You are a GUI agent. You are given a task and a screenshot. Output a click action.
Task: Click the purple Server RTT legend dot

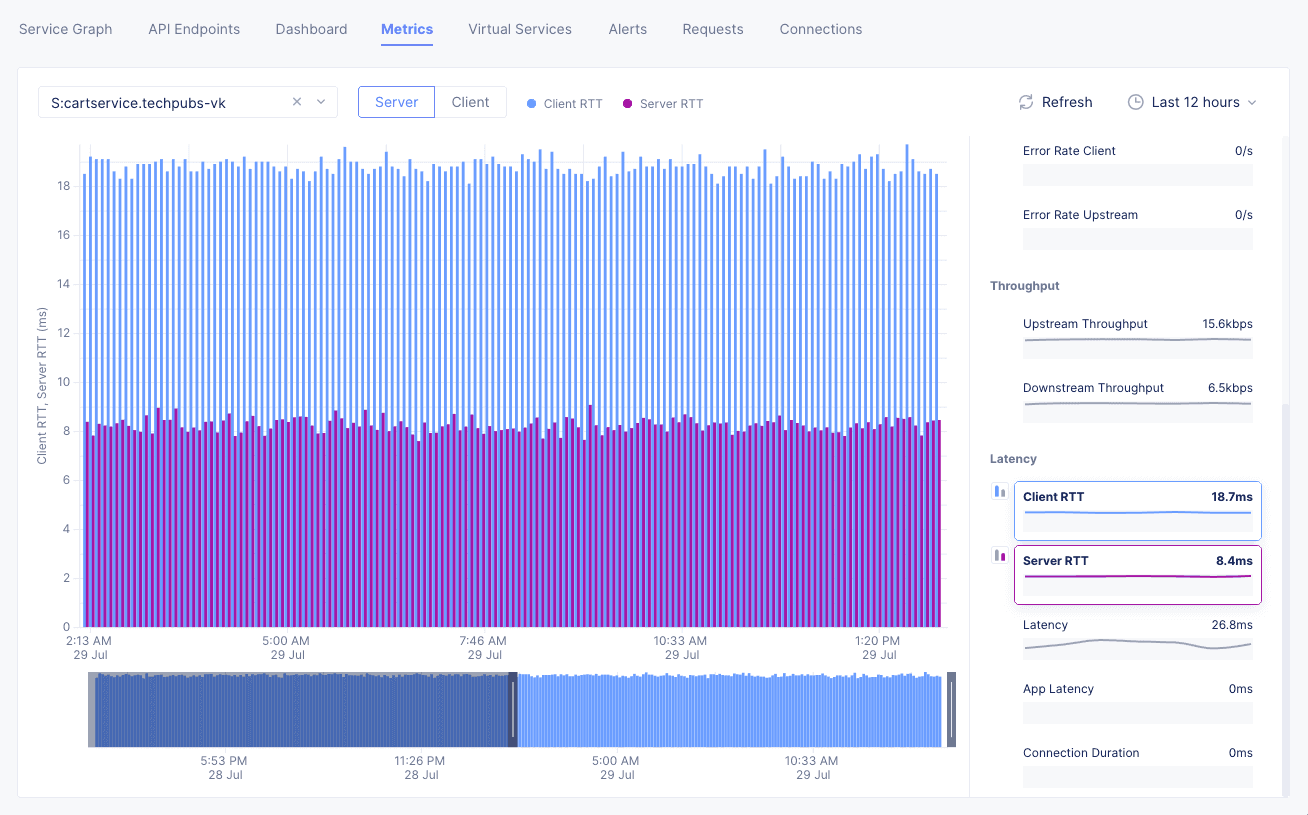coord(628,103)
